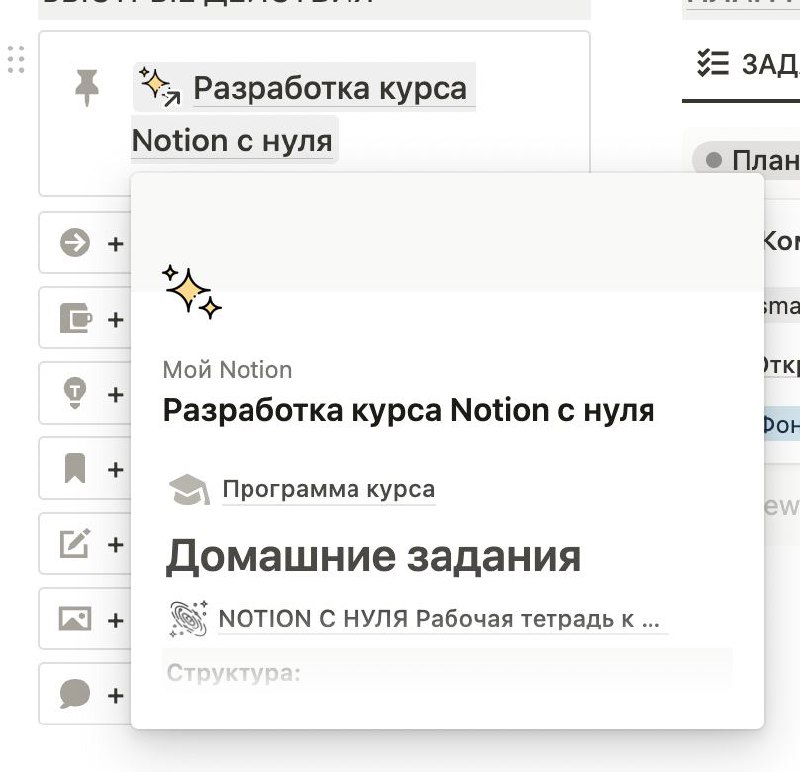Image resolution: width=800 pixels, height=772 pixels.
Task: Click the galaxy icon beside NOTION С НУЛЯ
Action: click(x=188, y=618)
